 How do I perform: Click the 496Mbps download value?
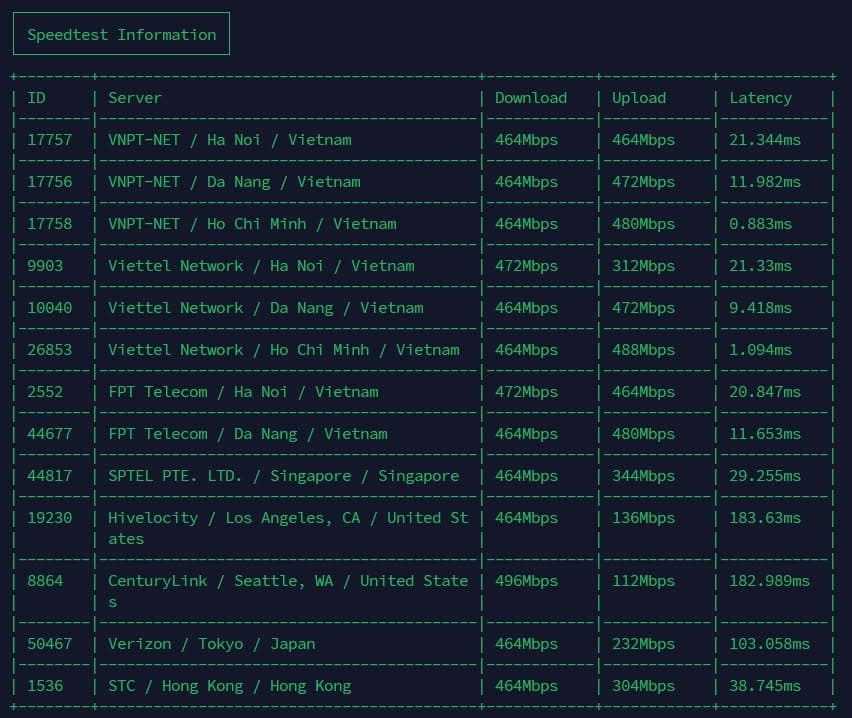point(527,581)
